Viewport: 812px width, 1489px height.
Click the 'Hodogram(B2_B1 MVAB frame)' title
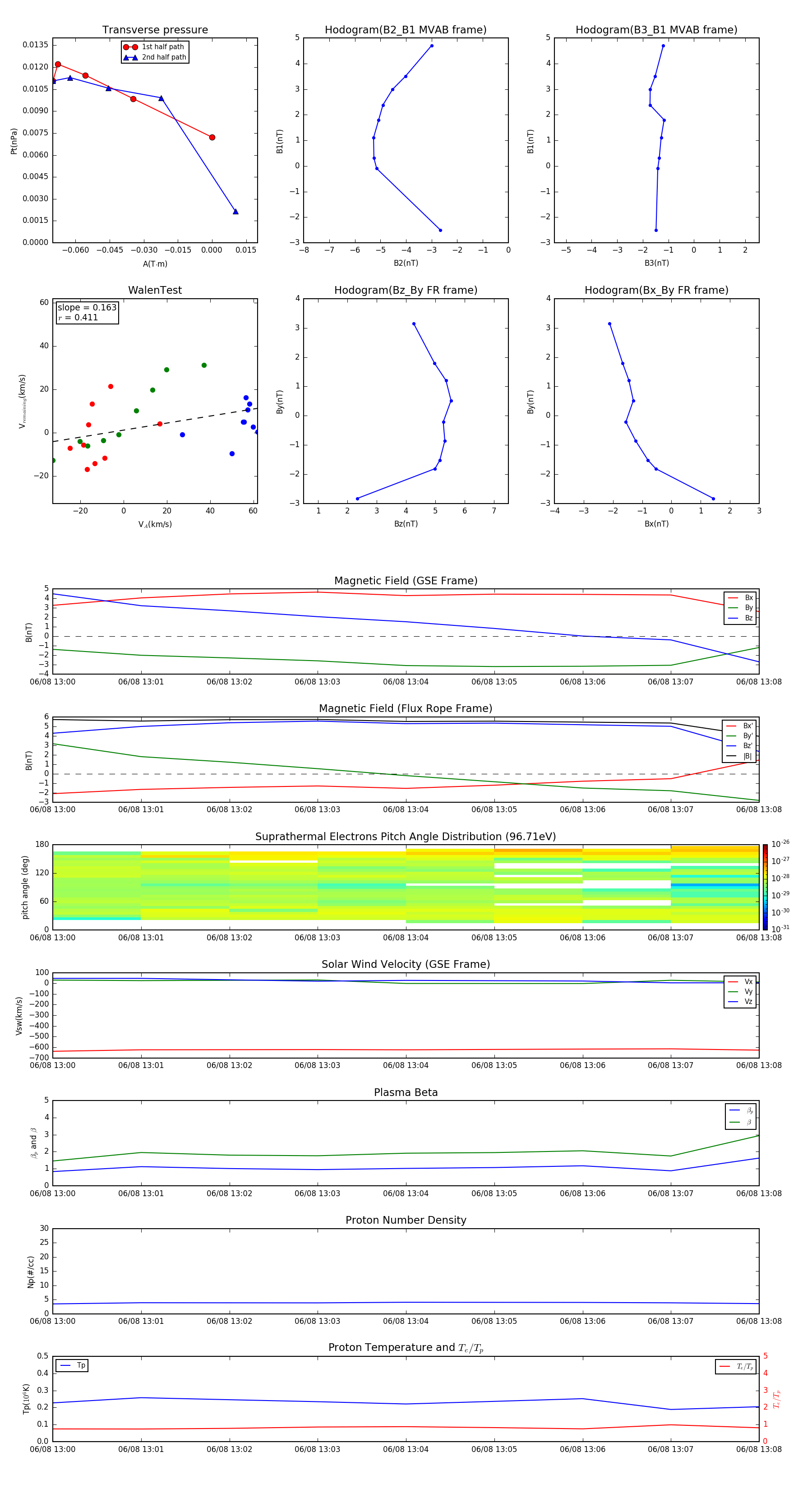click(x=406, y=29)
